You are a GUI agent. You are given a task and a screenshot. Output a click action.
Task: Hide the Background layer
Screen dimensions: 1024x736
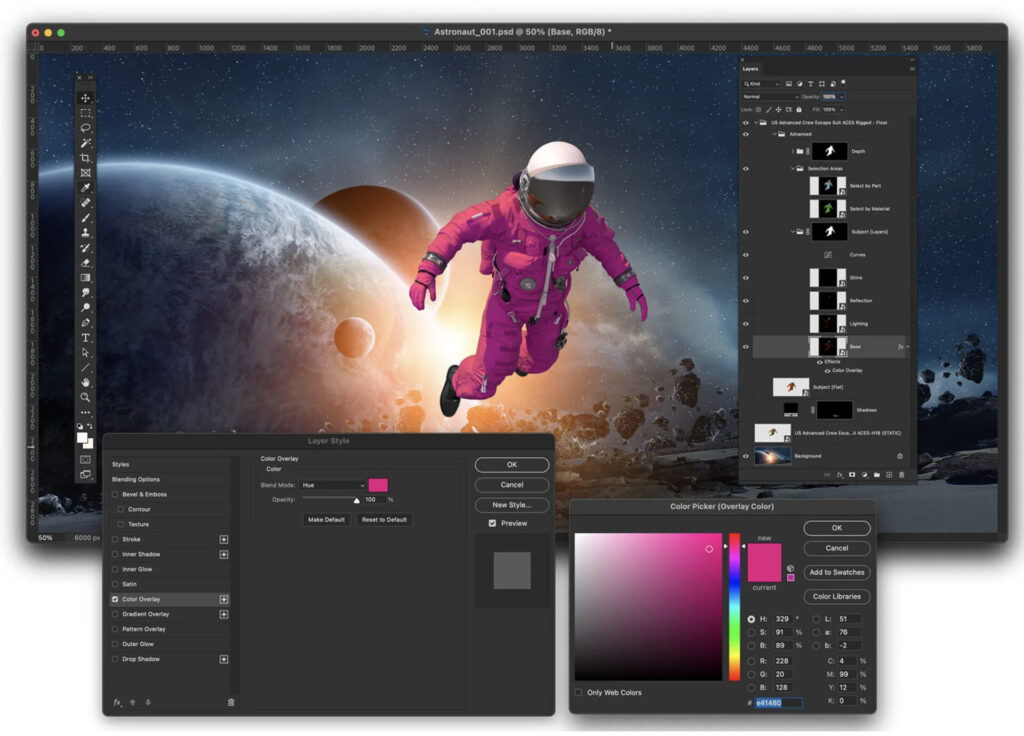(745, 456)
